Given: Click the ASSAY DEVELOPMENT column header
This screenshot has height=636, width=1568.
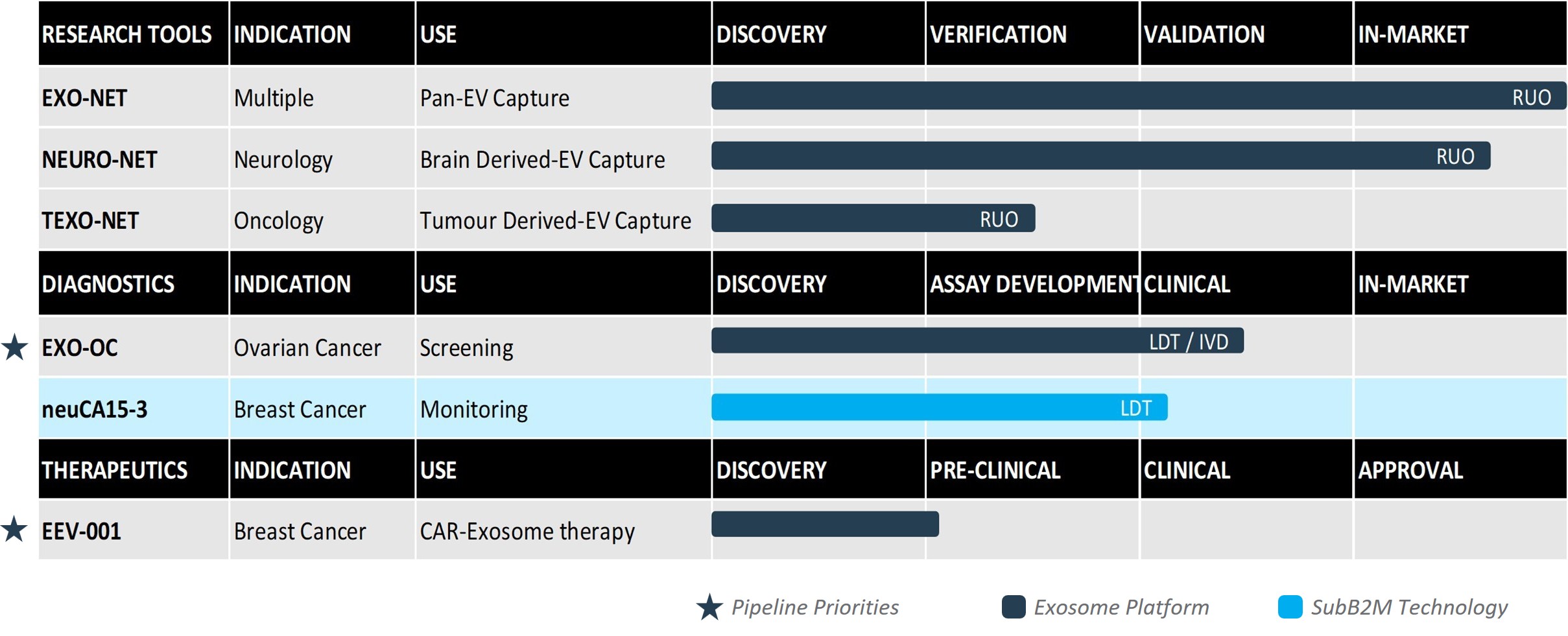Looking at the screenshot, I should point(1032,284).
